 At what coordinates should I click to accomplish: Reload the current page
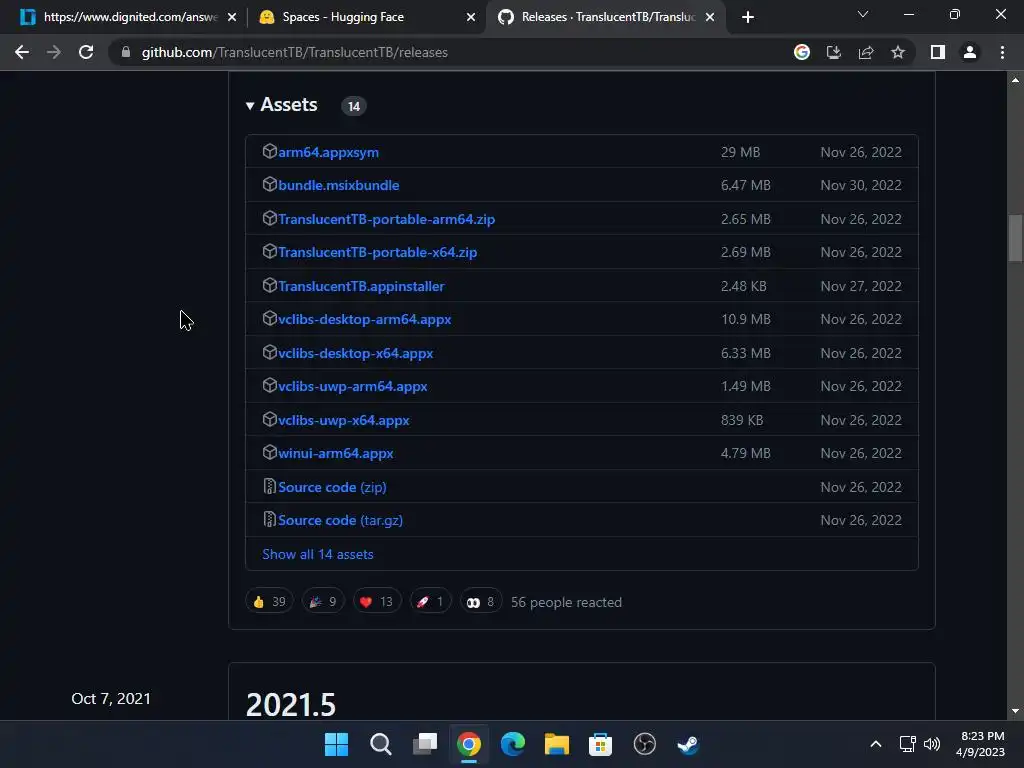[x=86, y=52]
